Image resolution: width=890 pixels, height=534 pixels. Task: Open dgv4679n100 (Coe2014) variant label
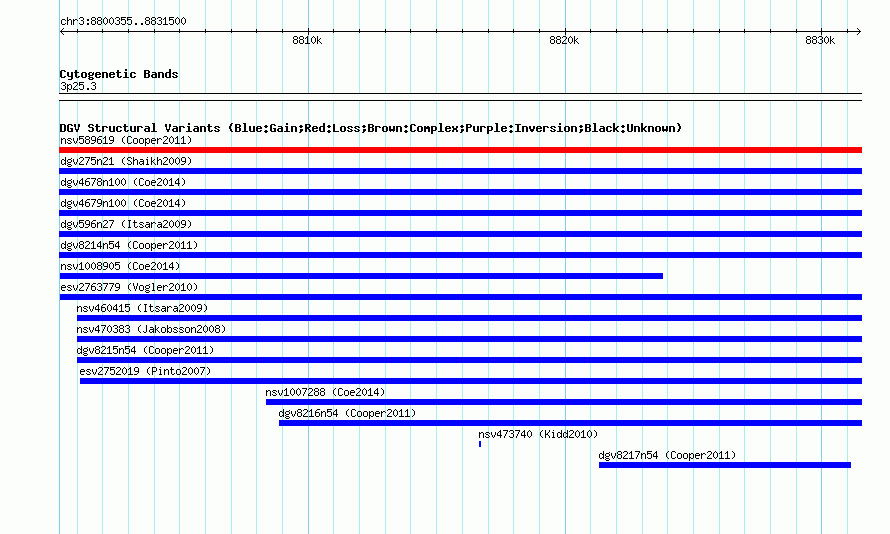pyautogui.click(x=123, y=203)
